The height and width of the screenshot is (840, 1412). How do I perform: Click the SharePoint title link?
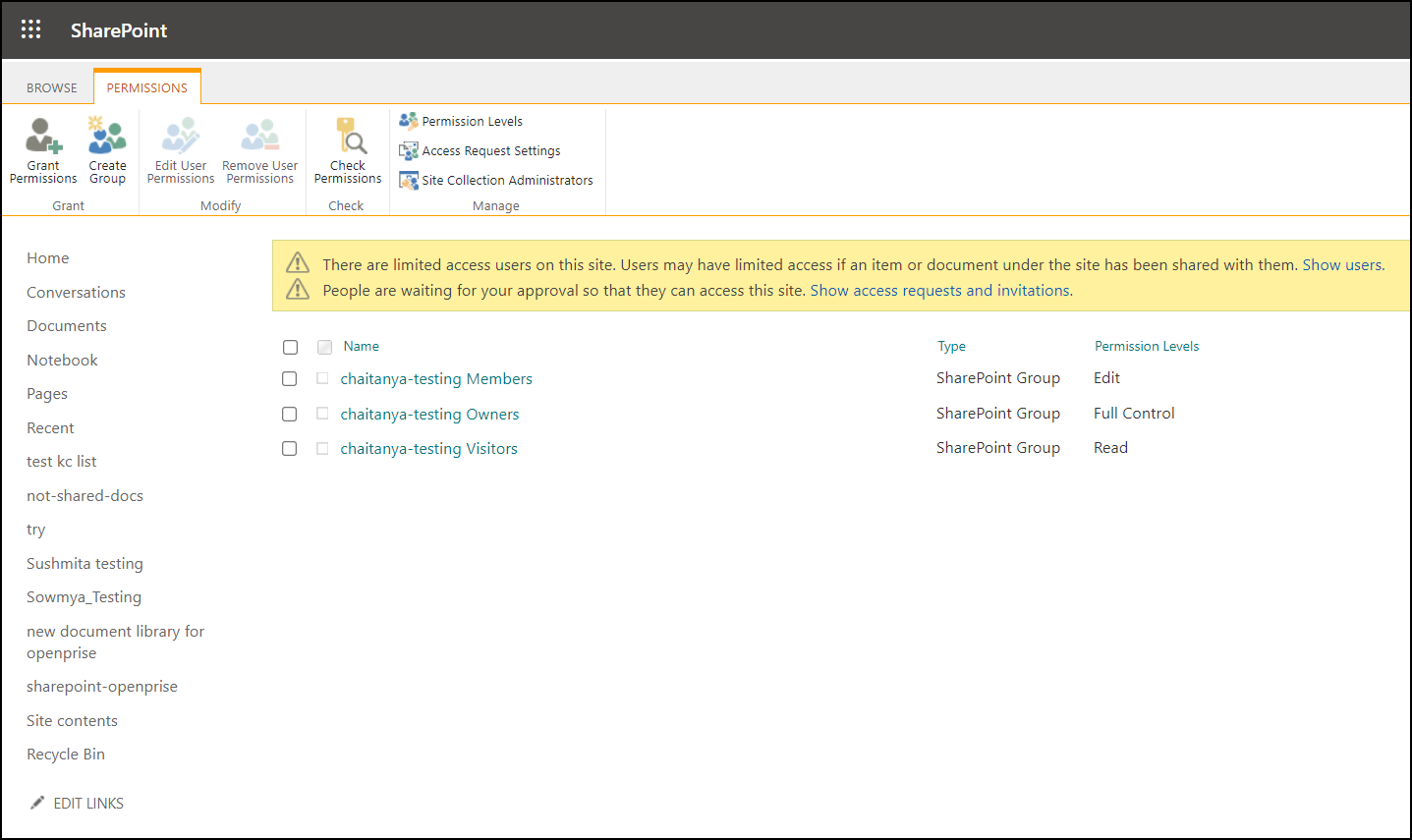pyautogui.click(x=119, y=30)
